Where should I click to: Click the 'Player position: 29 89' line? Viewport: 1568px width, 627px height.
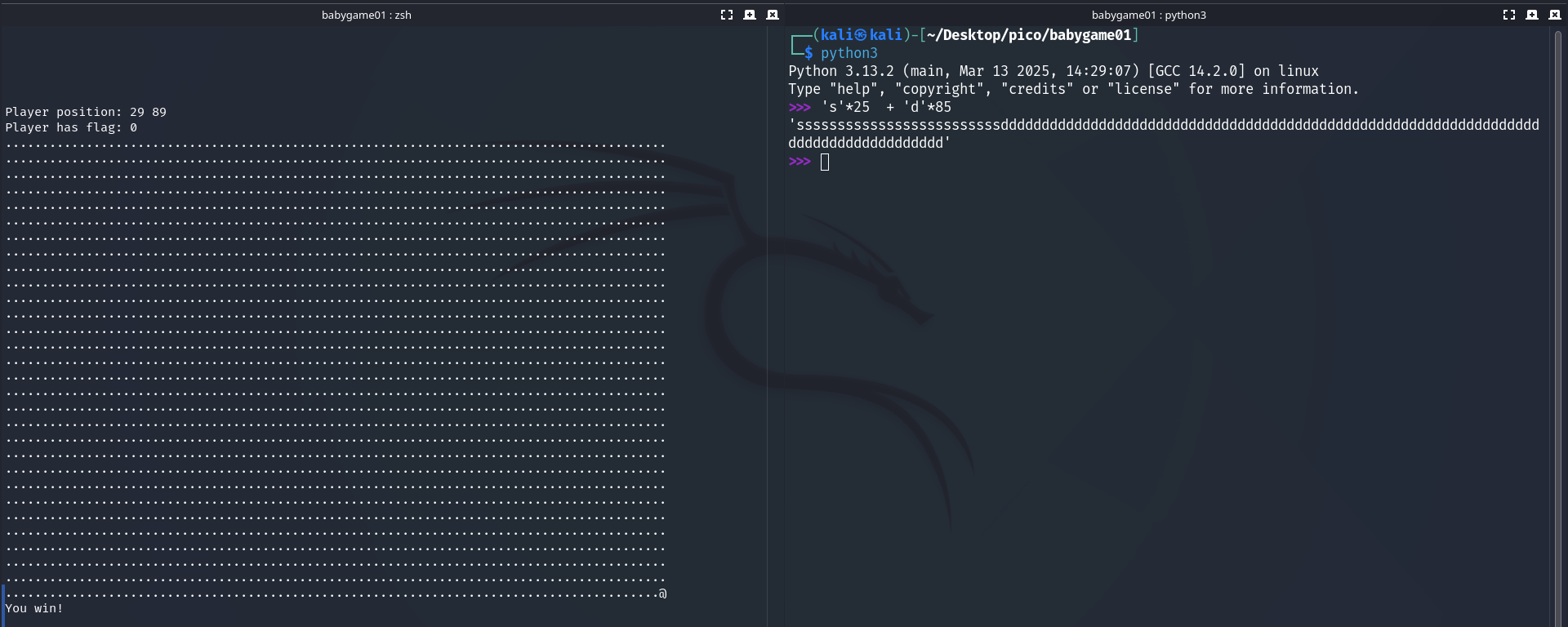click(x=86, y=112)
